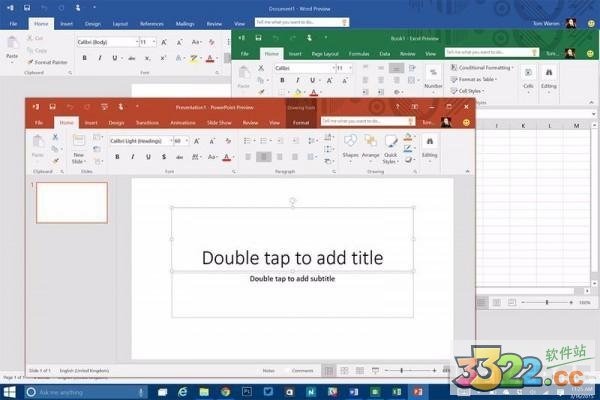Click Number format button in Excel
Screen dimensions: 600x400
point(433,78)
